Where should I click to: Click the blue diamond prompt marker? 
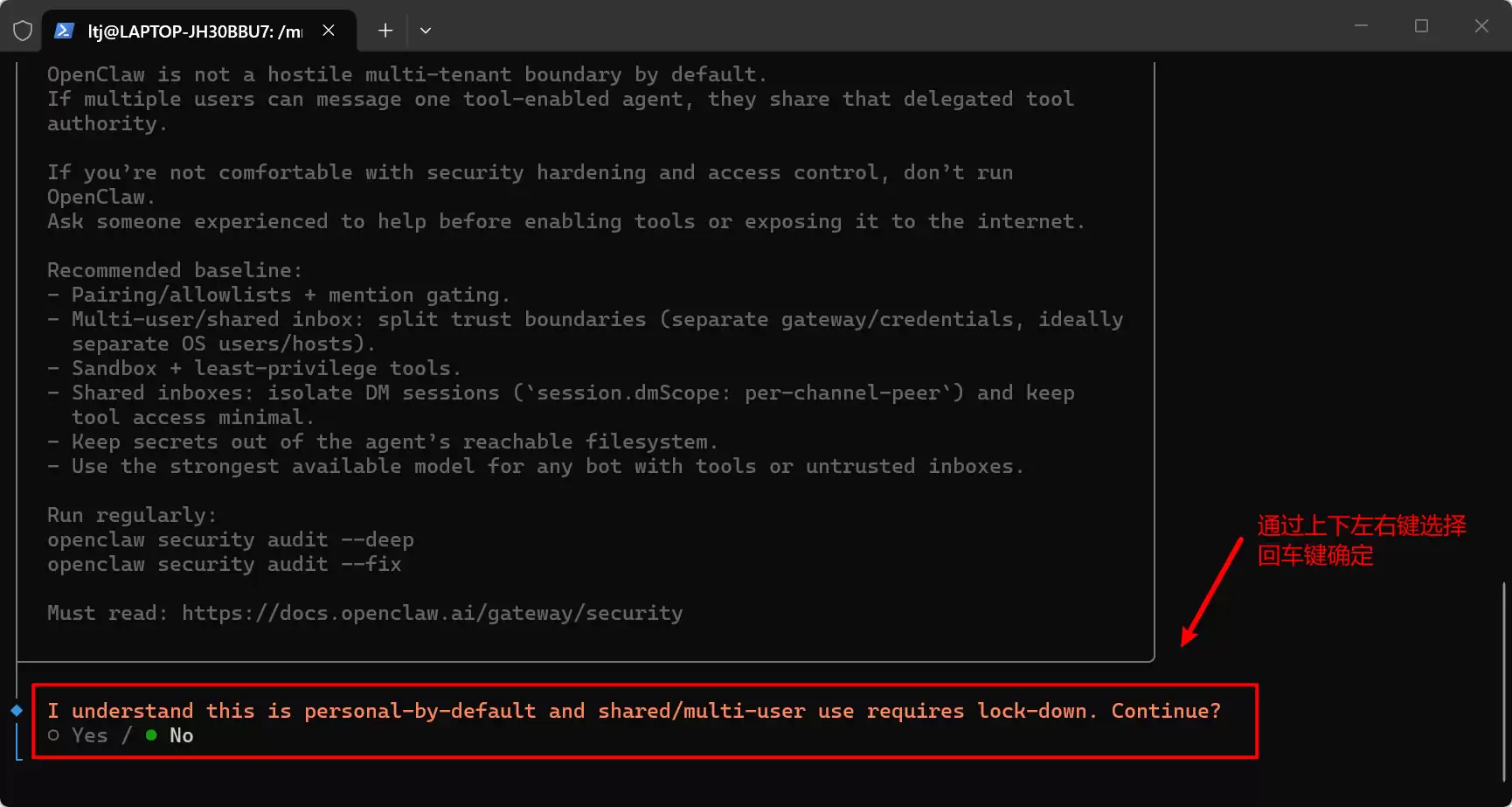click(17, 710)
